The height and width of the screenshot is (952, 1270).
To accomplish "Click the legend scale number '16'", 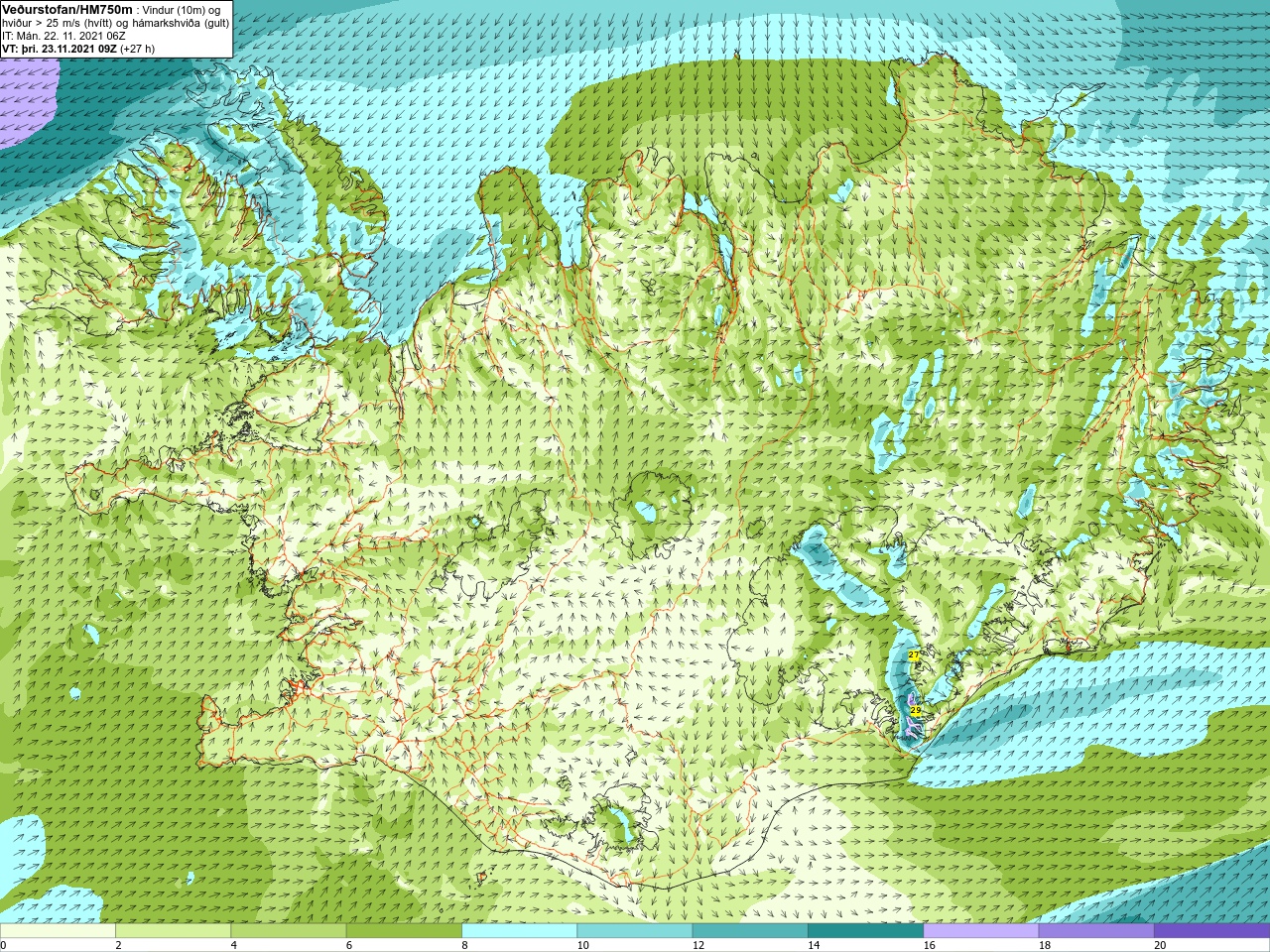I will coord(929,945).
